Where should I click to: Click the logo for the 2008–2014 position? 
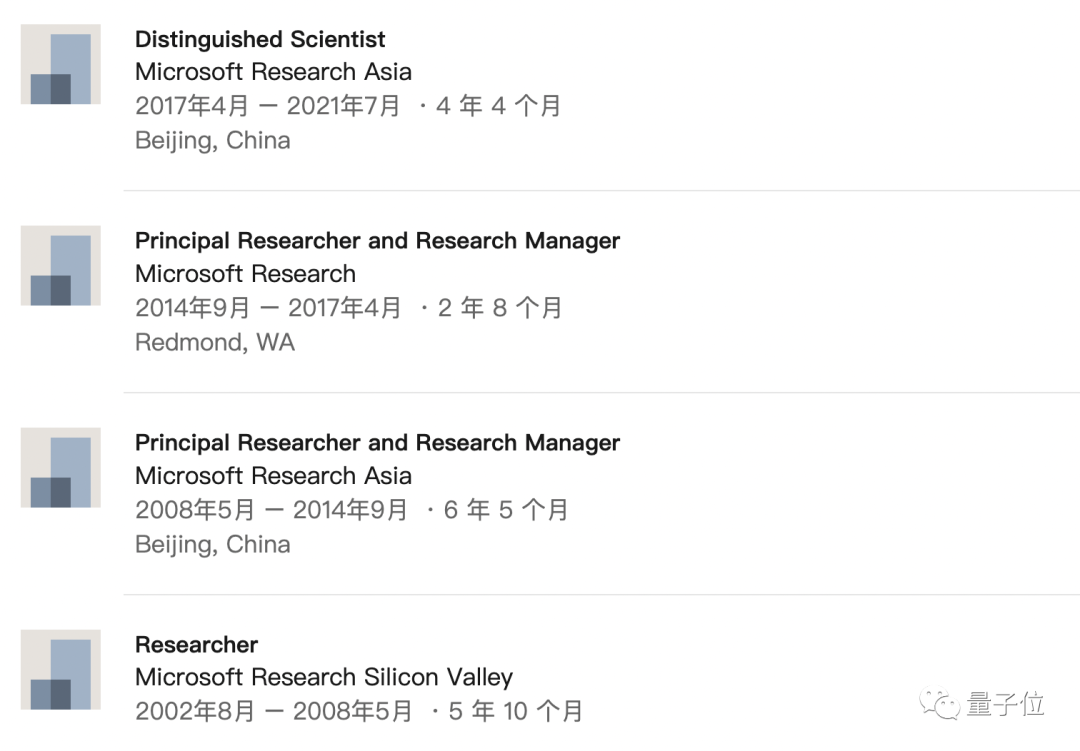(x=61, y=468)
